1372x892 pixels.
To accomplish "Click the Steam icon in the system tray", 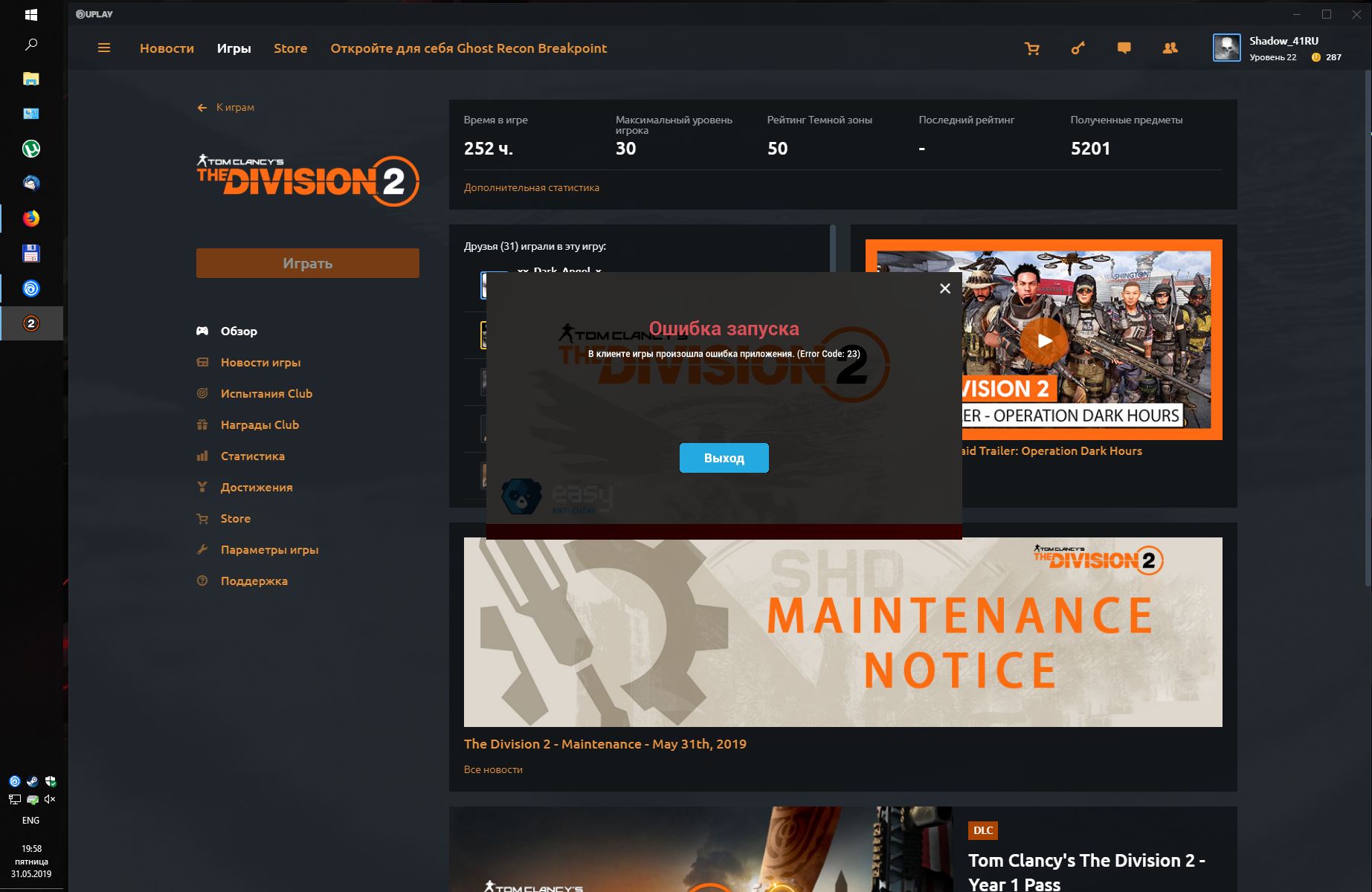I will pos(32,781).
